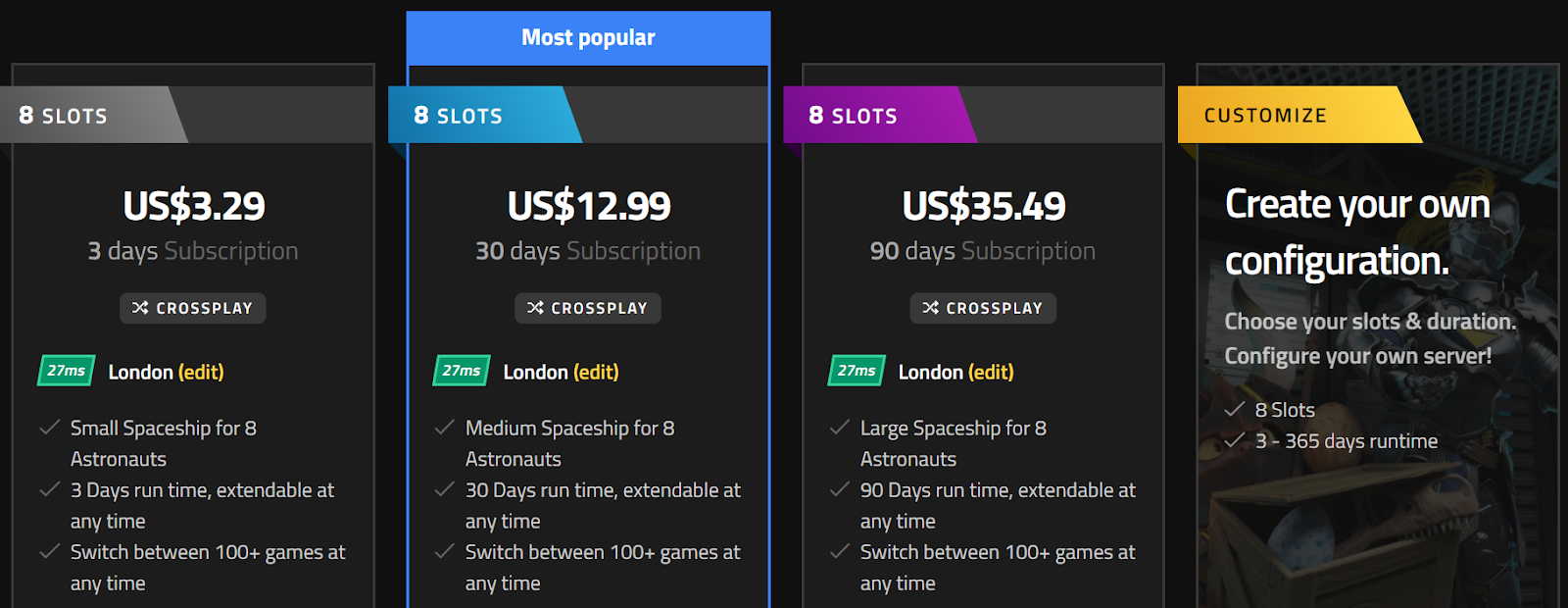Viewport: 1568px width, 608px height.
Task: Click the checkmark next to Small Spaceship feature
Action: click(x=50, y=428)
